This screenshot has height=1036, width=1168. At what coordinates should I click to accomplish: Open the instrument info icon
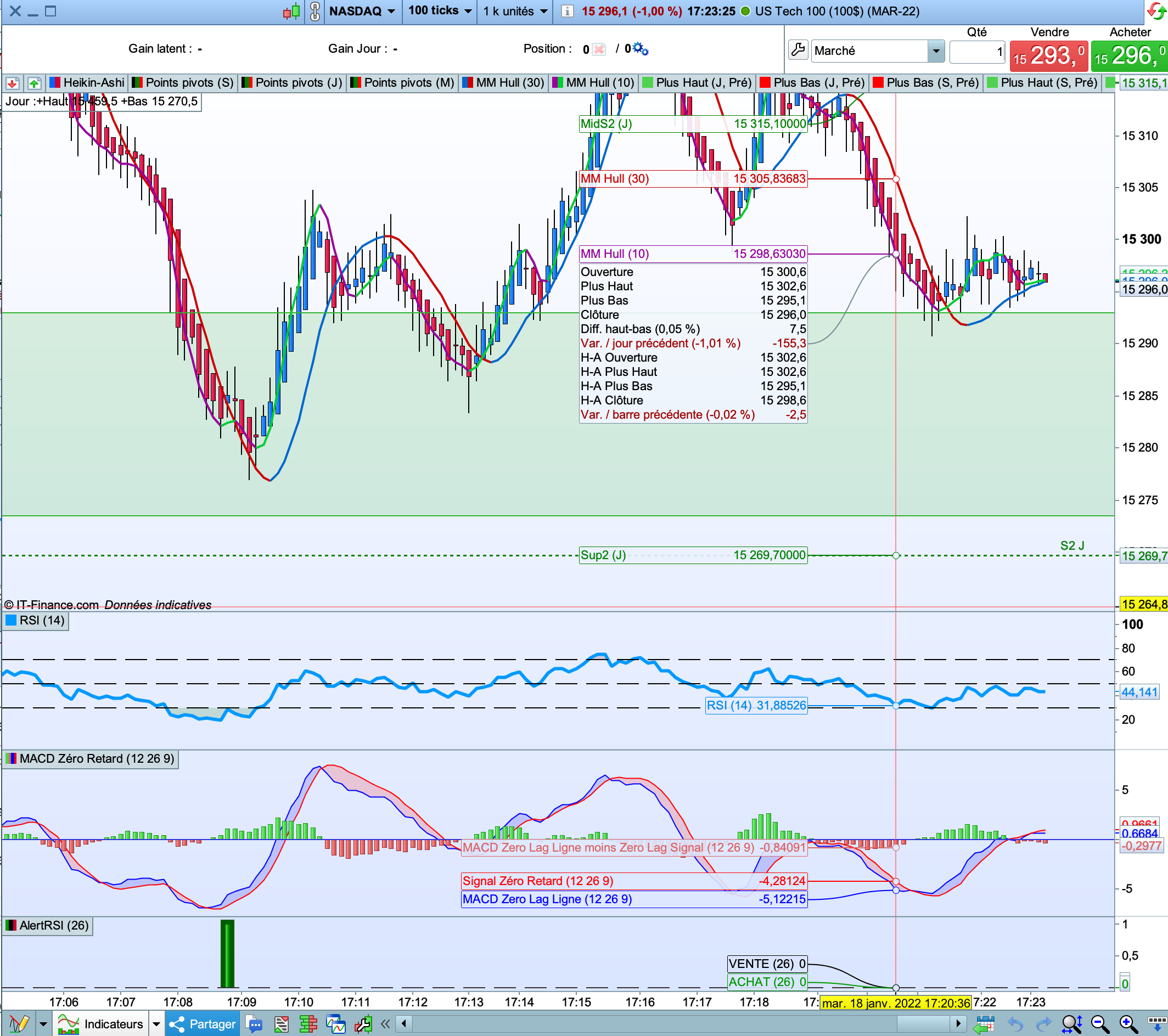click(x=567, y=12)
